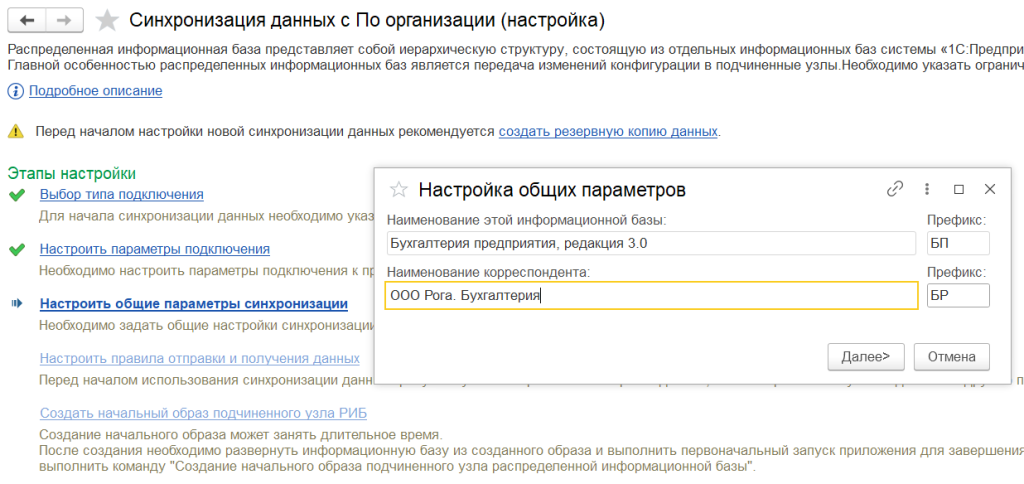Click the prefix field containing БР

[x=957, y=295]
